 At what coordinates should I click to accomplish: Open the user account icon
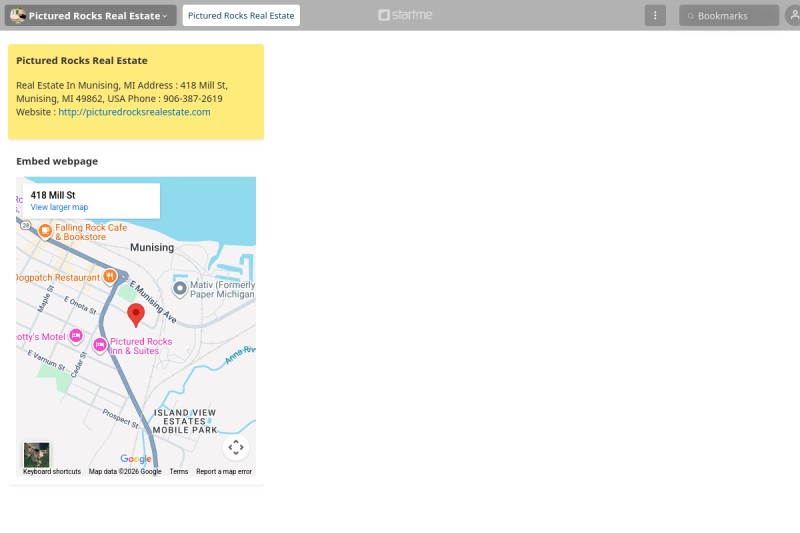(793, 15)
